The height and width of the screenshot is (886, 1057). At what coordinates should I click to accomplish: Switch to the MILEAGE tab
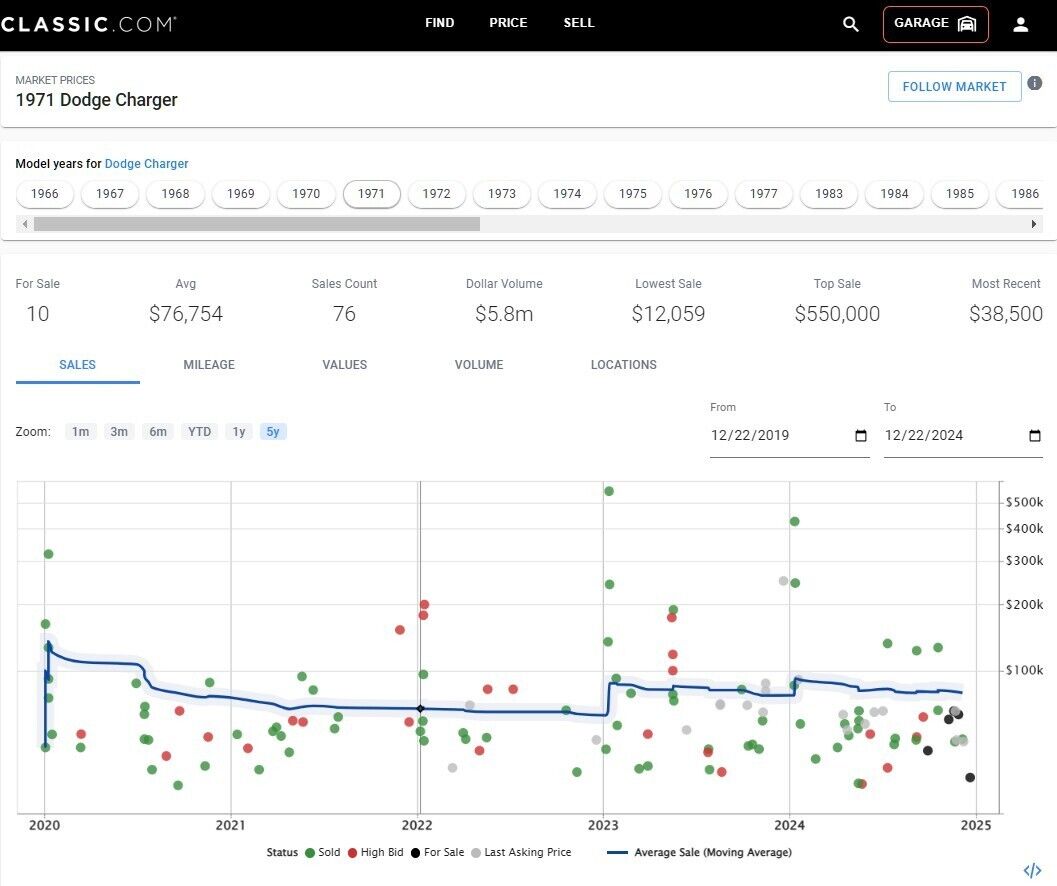[x=209, y=365]
